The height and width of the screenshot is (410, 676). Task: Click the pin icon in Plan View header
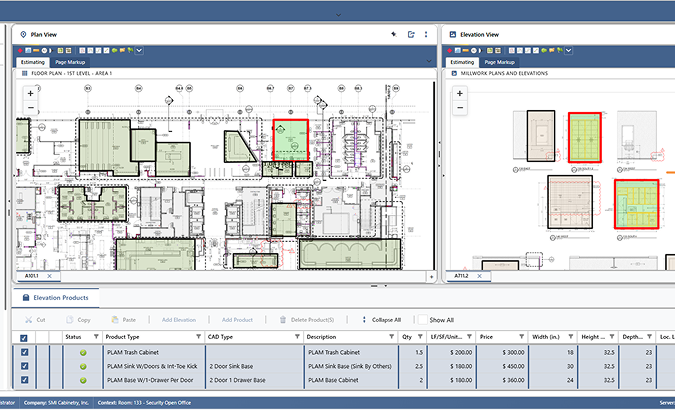[394, 34]
